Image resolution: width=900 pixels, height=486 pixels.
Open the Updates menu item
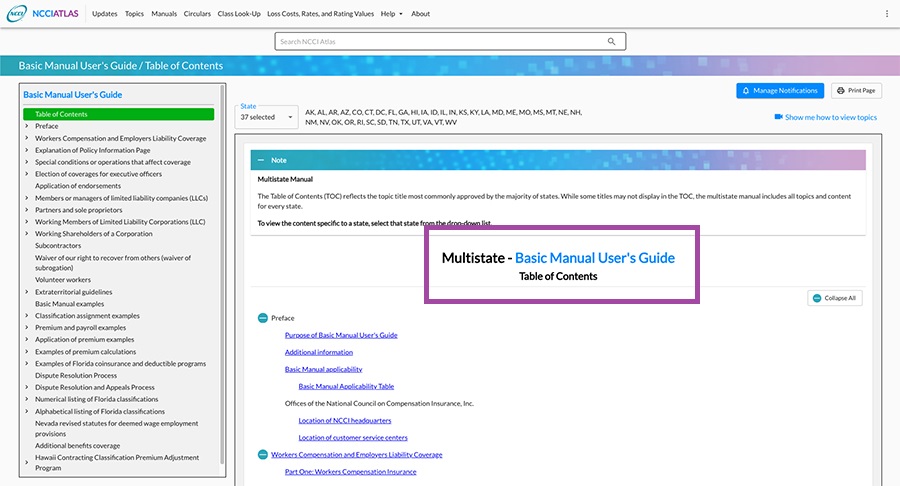pyautogui.click(x=104, y=14)
